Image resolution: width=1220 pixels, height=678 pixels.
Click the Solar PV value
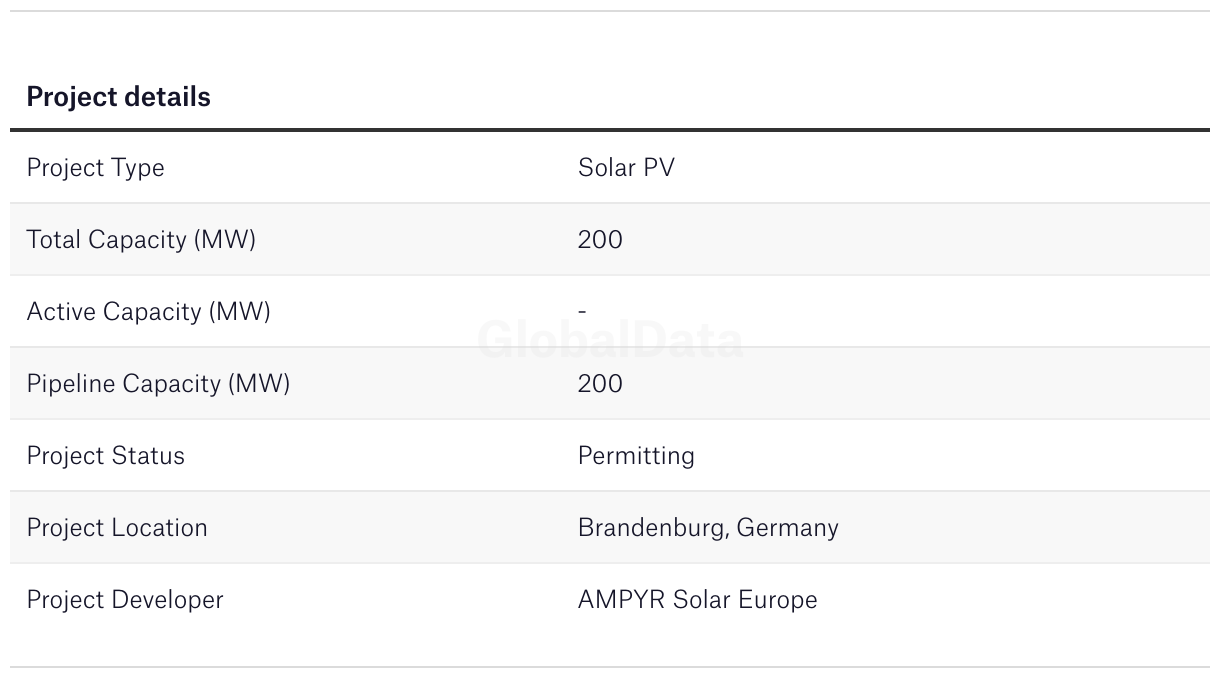click(626, 168)
